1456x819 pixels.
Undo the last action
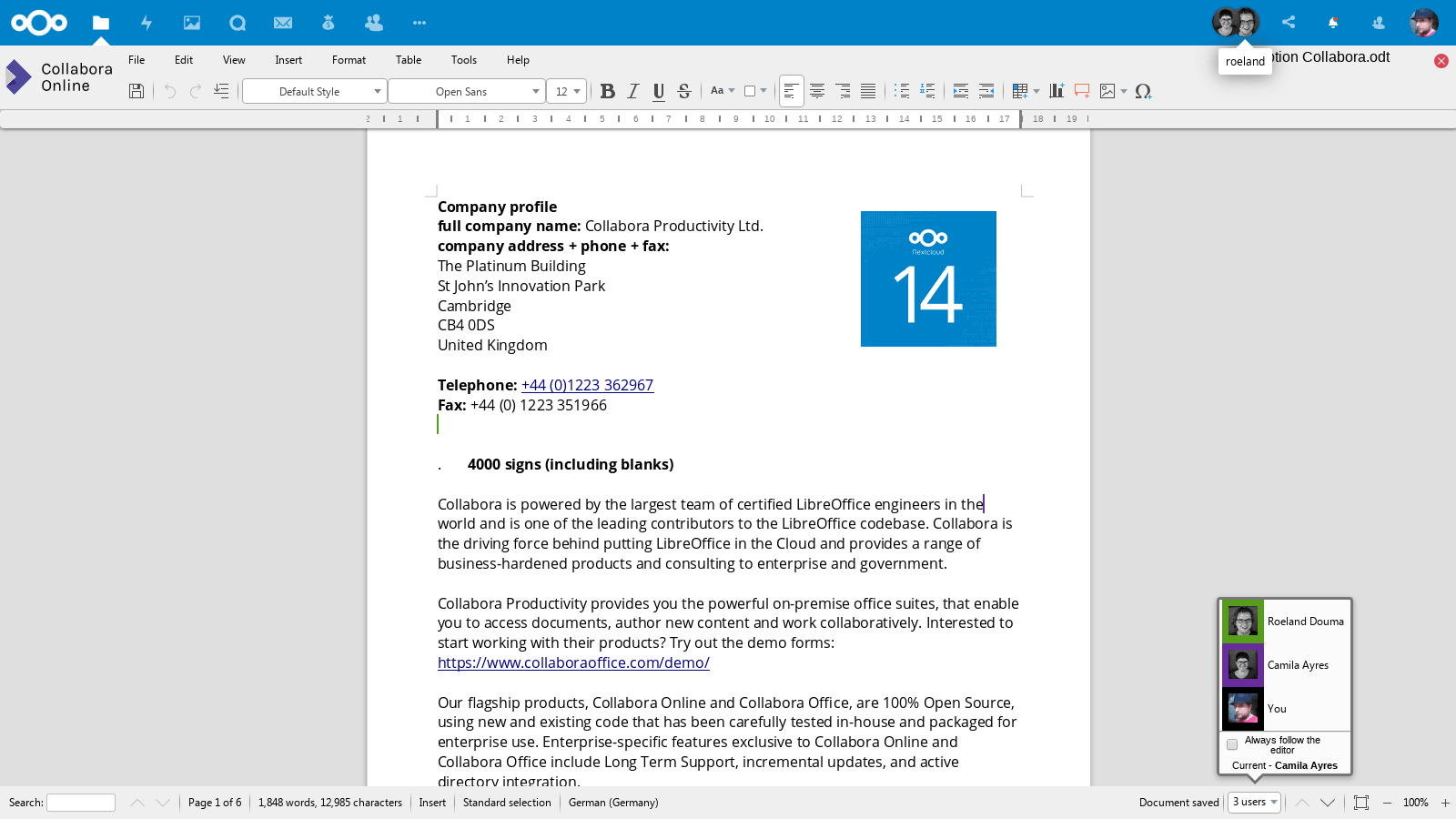(170, 91)
